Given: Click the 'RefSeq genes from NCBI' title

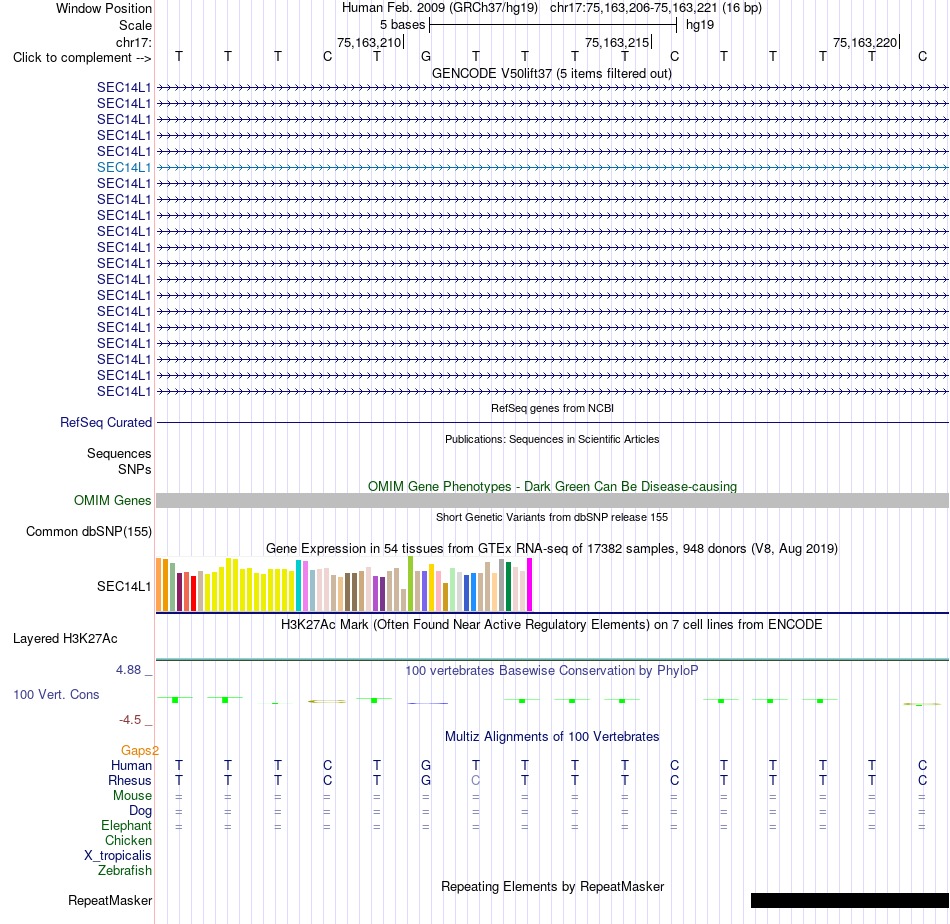Looking at the screenshot, I should click(x=552, y=408).
